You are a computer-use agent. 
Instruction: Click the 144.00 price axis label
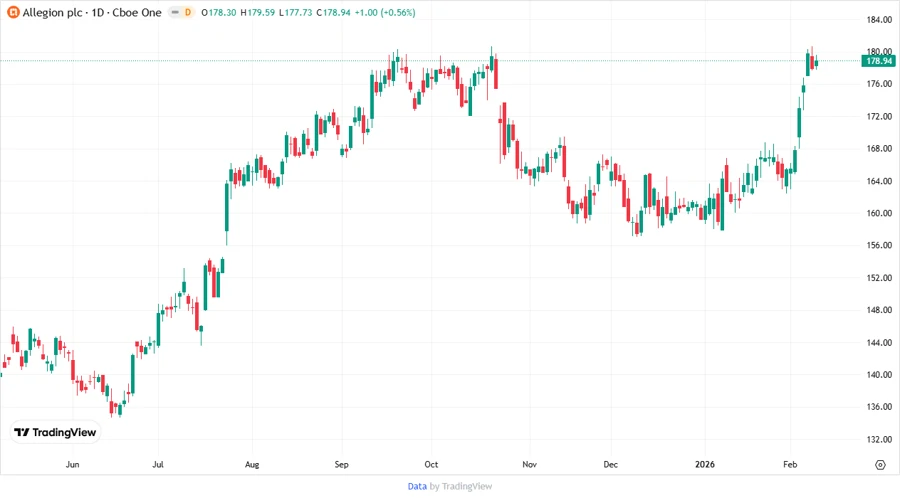pos(879,343)
